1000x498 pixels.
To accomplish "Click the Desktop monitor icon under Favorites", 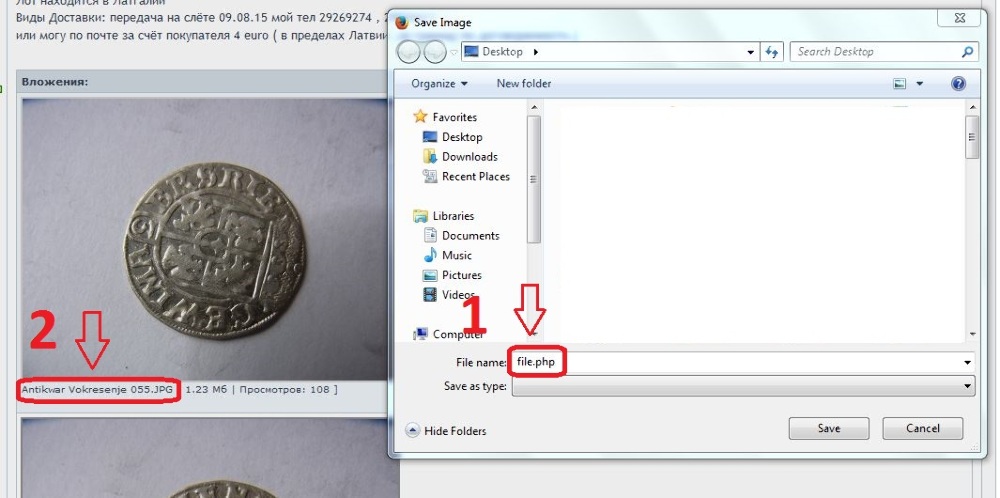I will pos(430,136).
